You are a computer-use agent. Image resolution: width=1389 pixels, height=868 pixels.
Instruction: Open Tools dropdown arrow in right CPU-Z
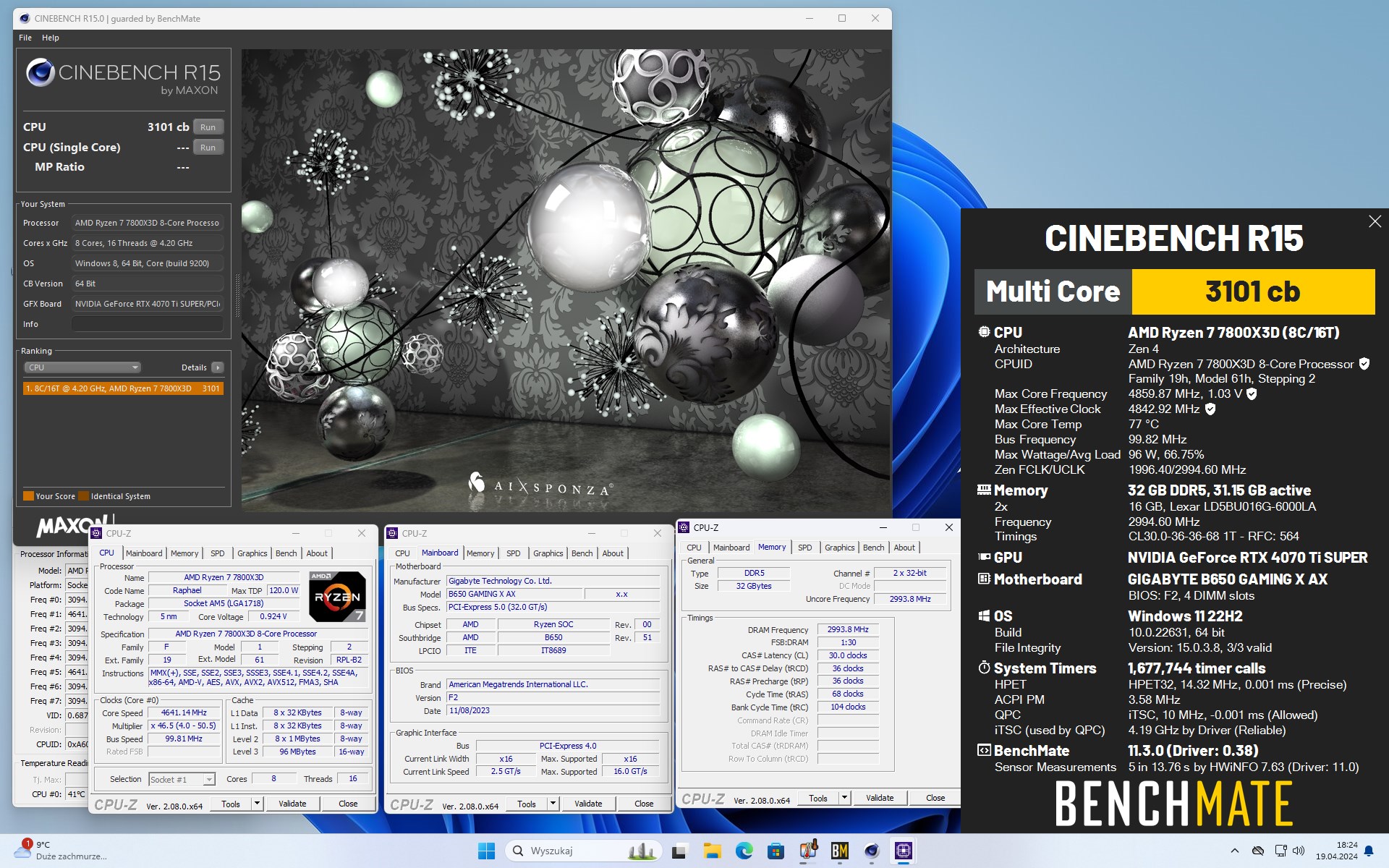click(x=844, y=798)
